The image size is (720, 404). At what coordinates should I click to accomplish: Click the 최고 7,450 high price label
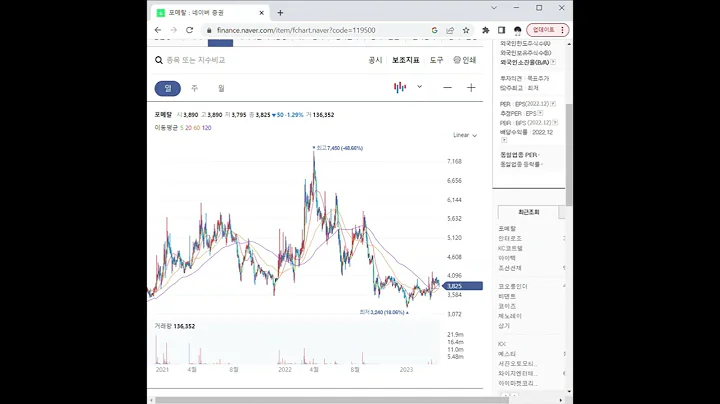338,148
